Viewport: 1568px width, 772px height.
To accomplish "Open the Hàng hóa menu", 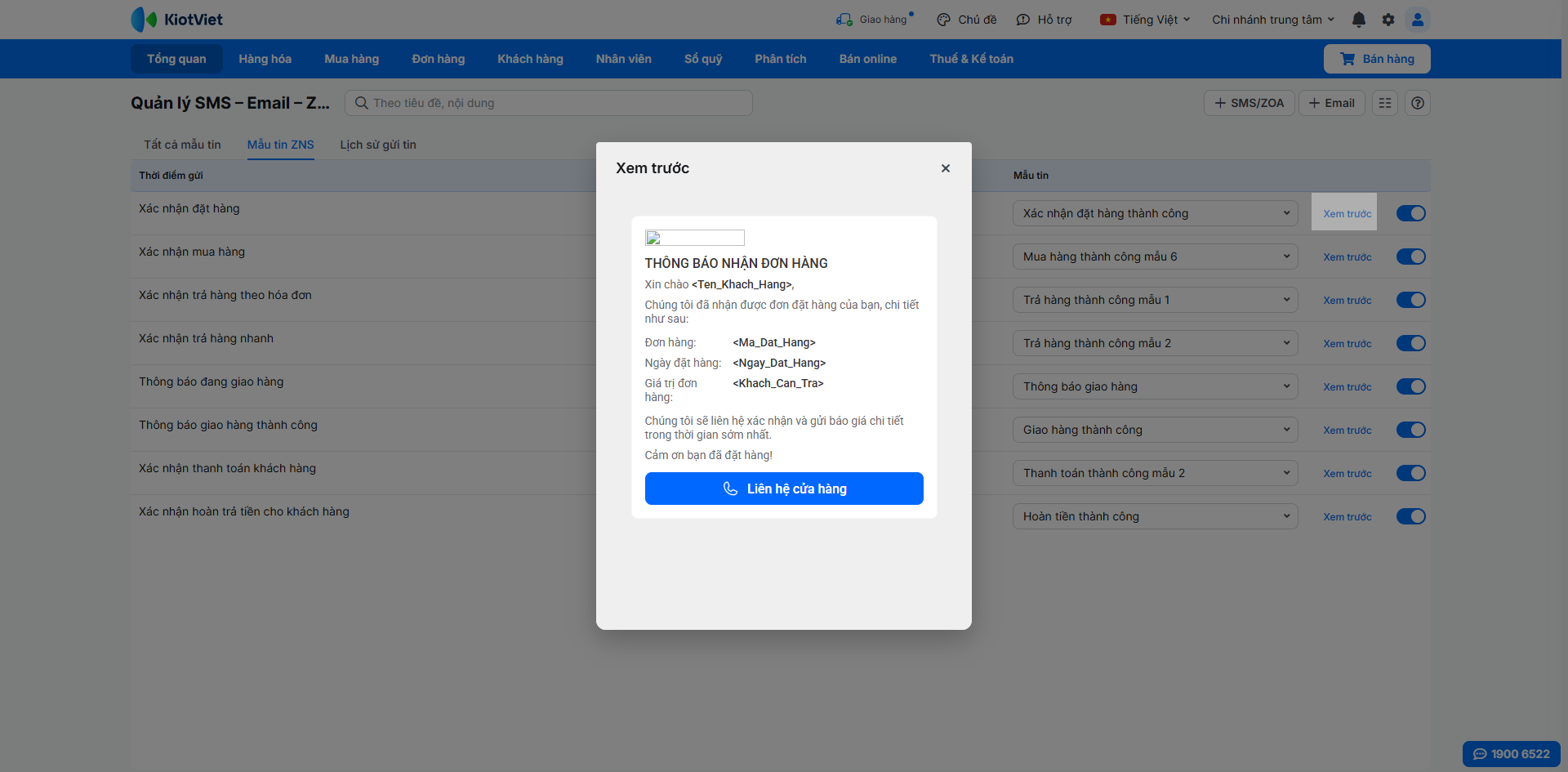I will 265,59.
